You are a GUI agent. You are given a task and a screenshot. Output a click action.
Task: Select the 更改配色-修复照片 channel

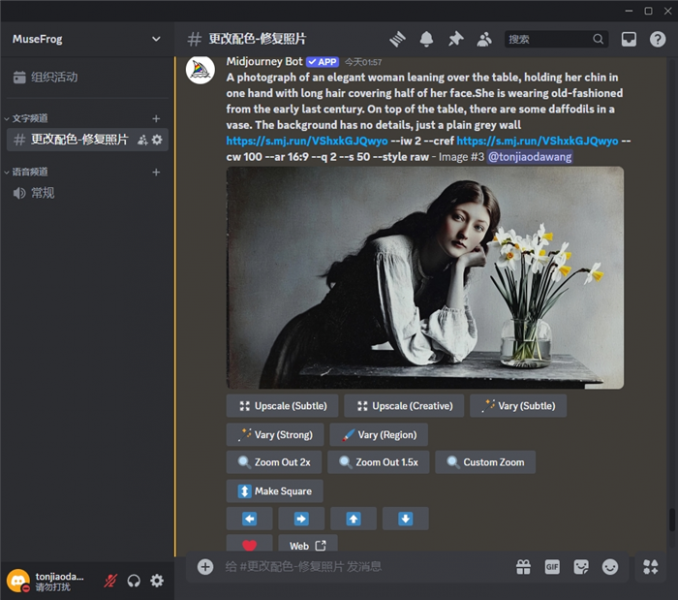[87, 140]
